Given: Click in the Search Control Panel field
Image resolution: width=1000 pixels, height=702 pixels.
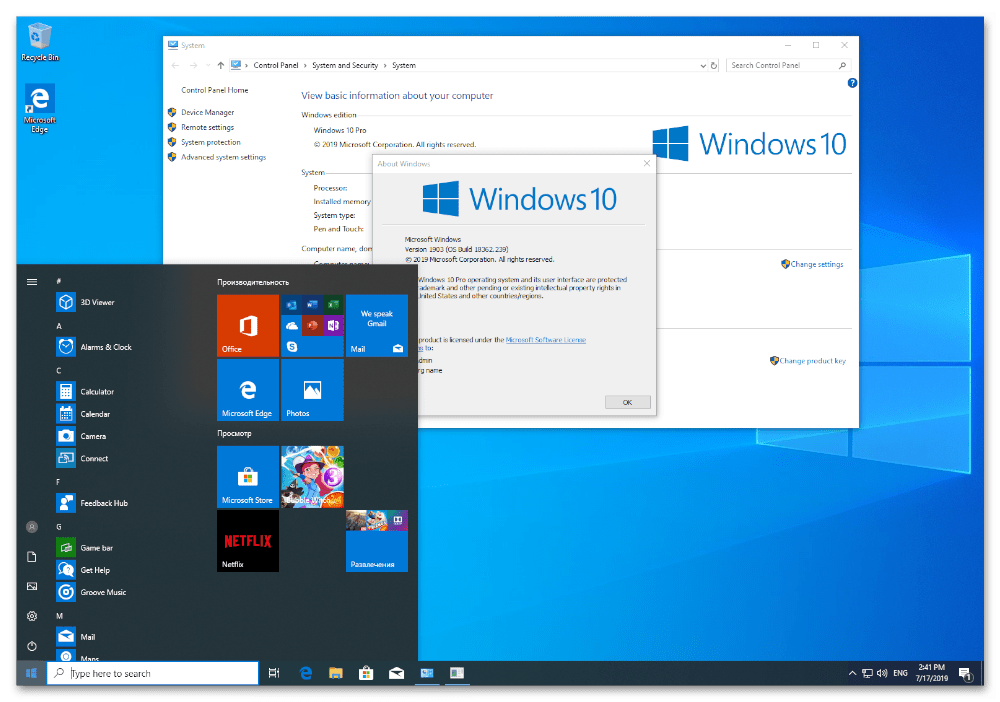Looking at the screenshot, I should tap(785, 66).
